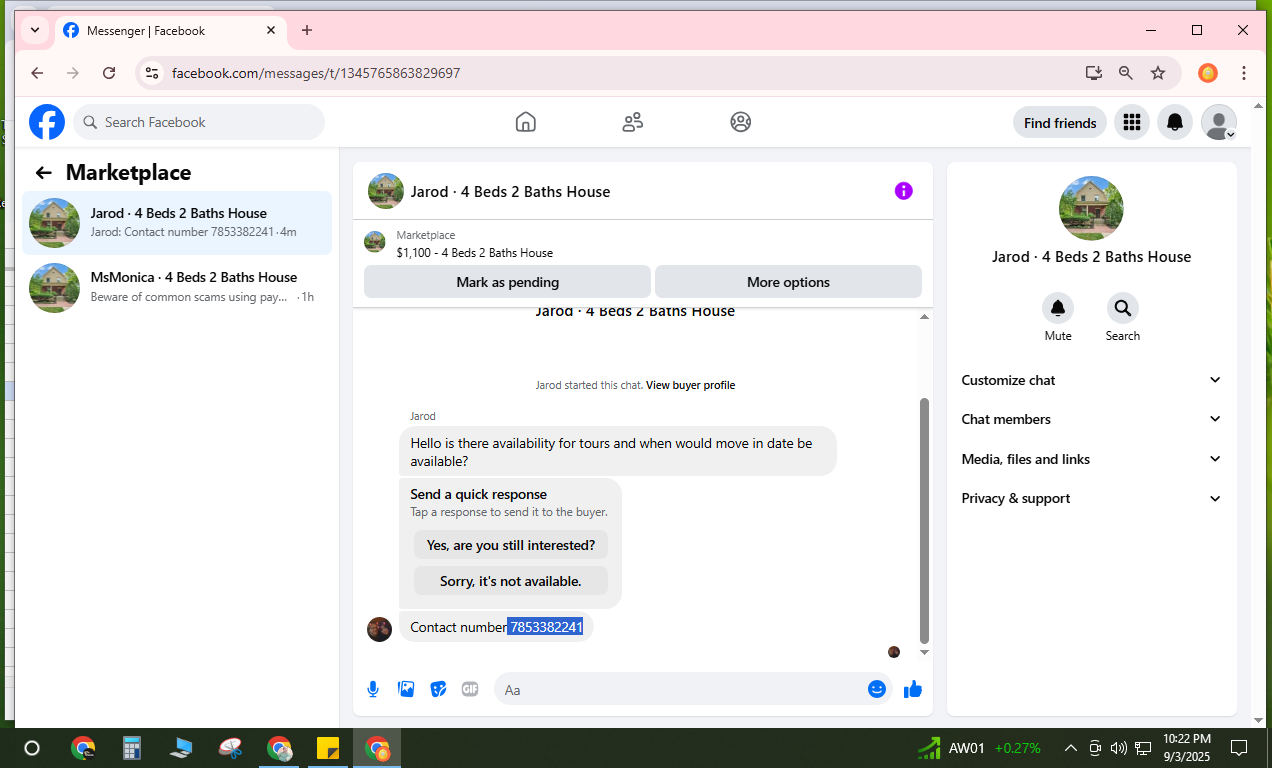Screen dimensions: 1272x768
Task: Record a voice clip with microphone icon
Action: coord(373,689)
